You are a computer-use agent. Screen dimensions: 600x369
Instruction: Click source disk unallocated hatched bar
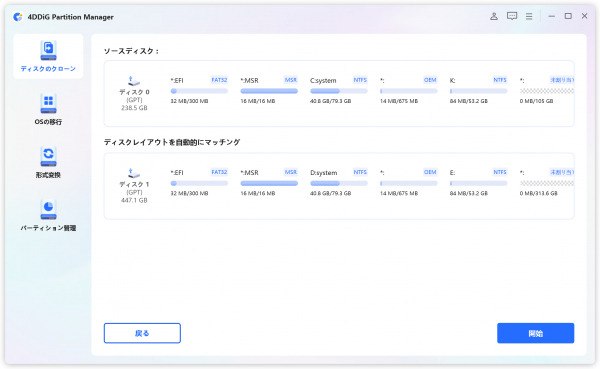point(547,91)
